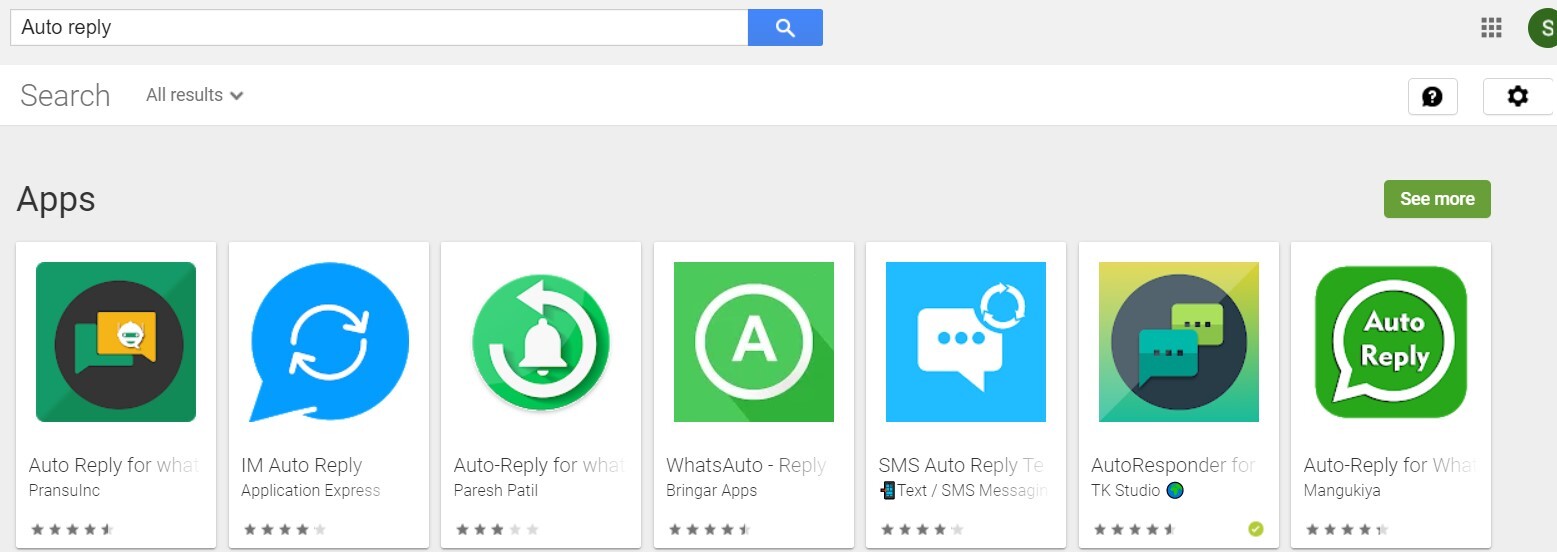Click the star rating under Application Express
This screenshot has height=552, width=1557.
[x=285, y=530]
